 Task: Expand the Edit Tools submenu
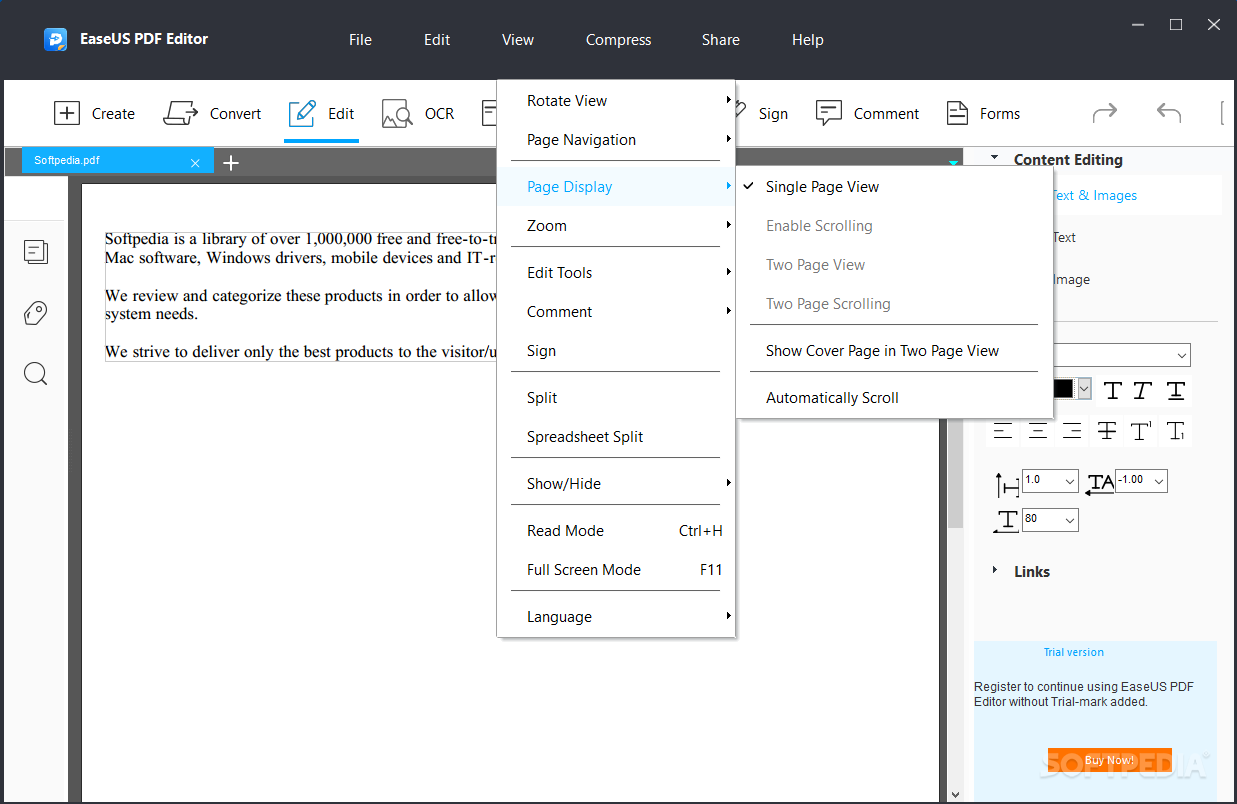616,272
